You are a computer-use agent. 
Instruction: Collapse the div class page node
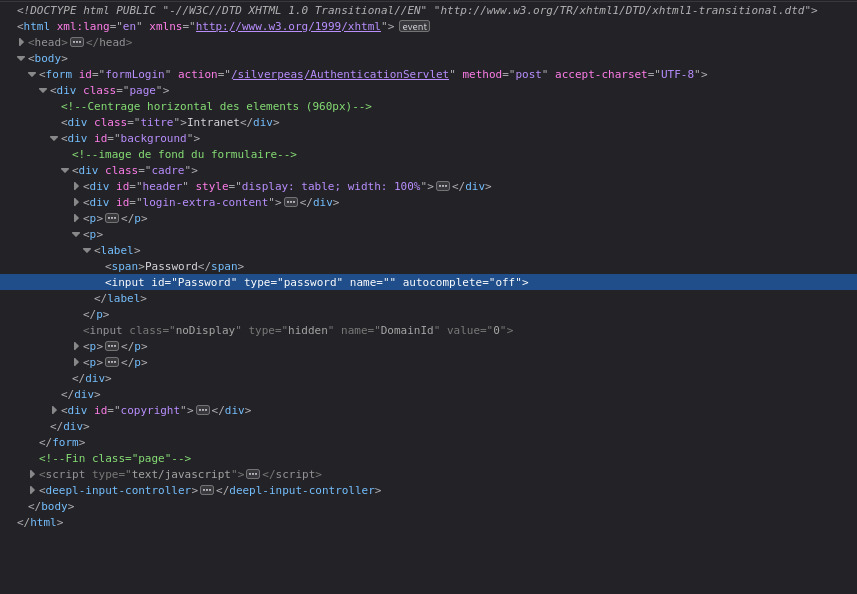coord(43,90)
